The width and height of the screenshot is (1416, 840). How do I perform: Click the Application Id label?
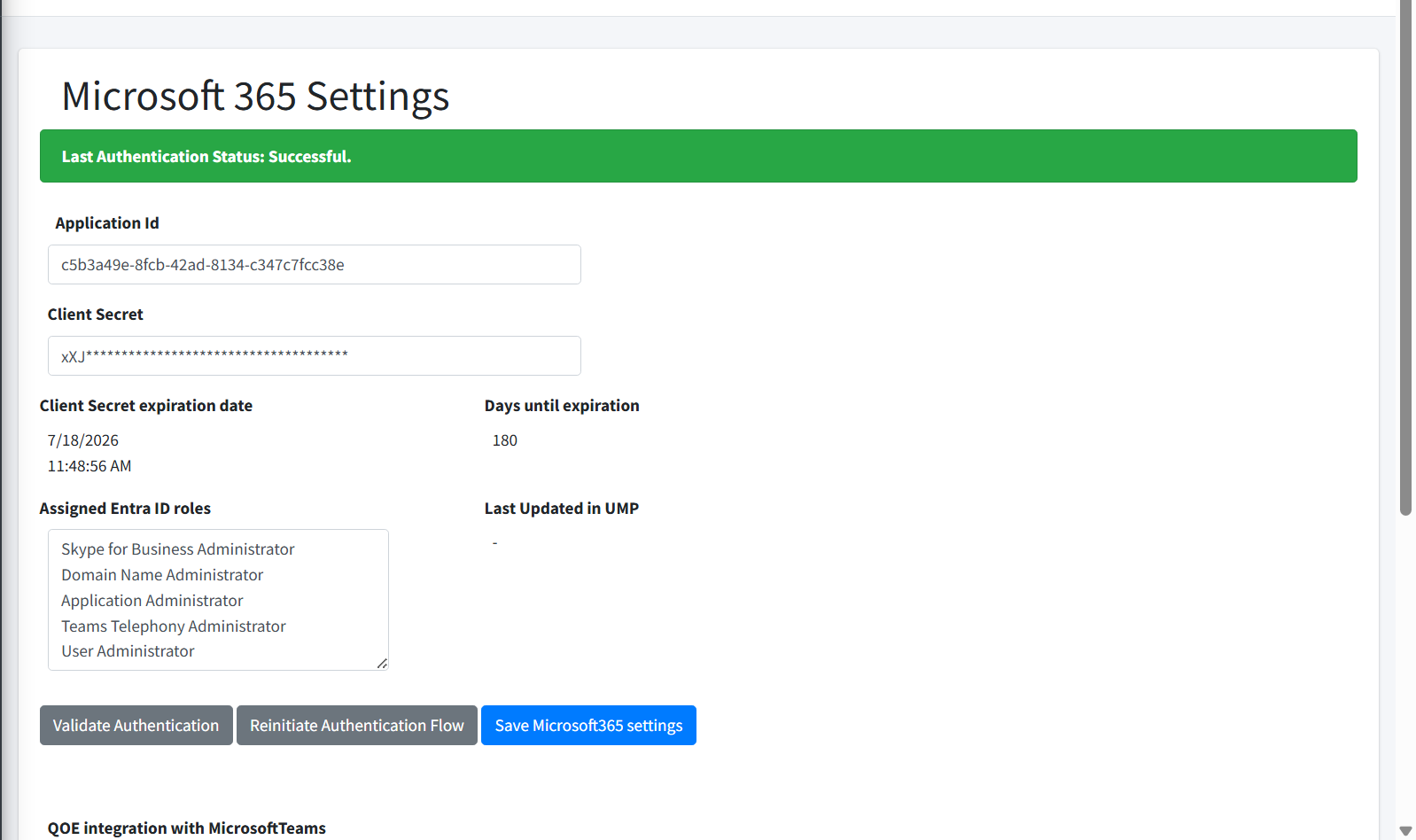tap(107, 223)
